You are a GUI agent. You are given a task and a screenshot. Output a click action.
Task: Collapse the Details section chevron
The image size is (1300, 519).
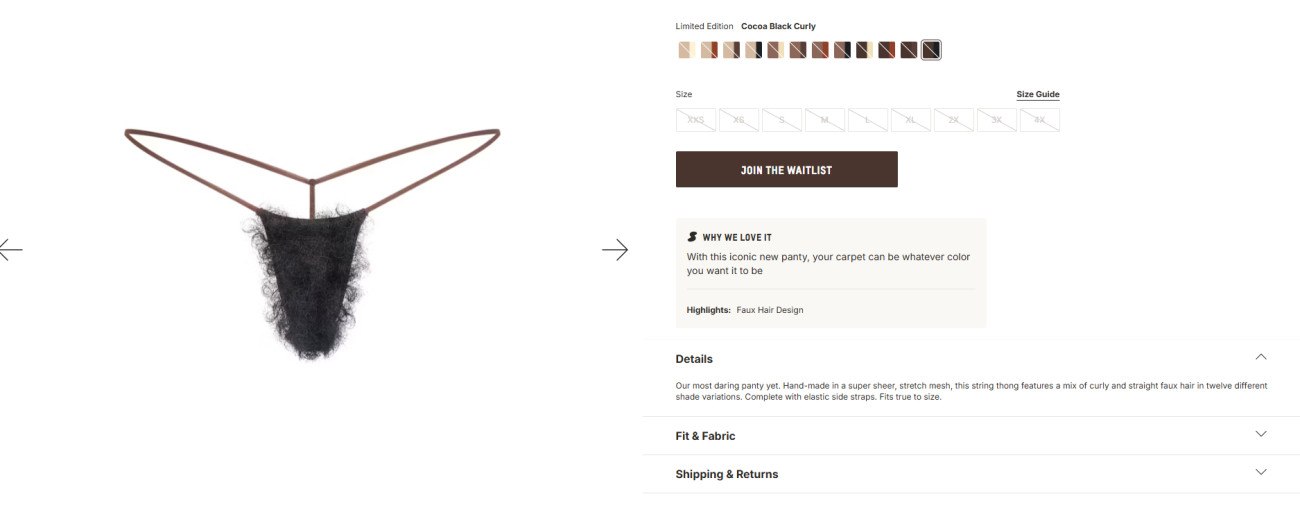click(1260, 357)
